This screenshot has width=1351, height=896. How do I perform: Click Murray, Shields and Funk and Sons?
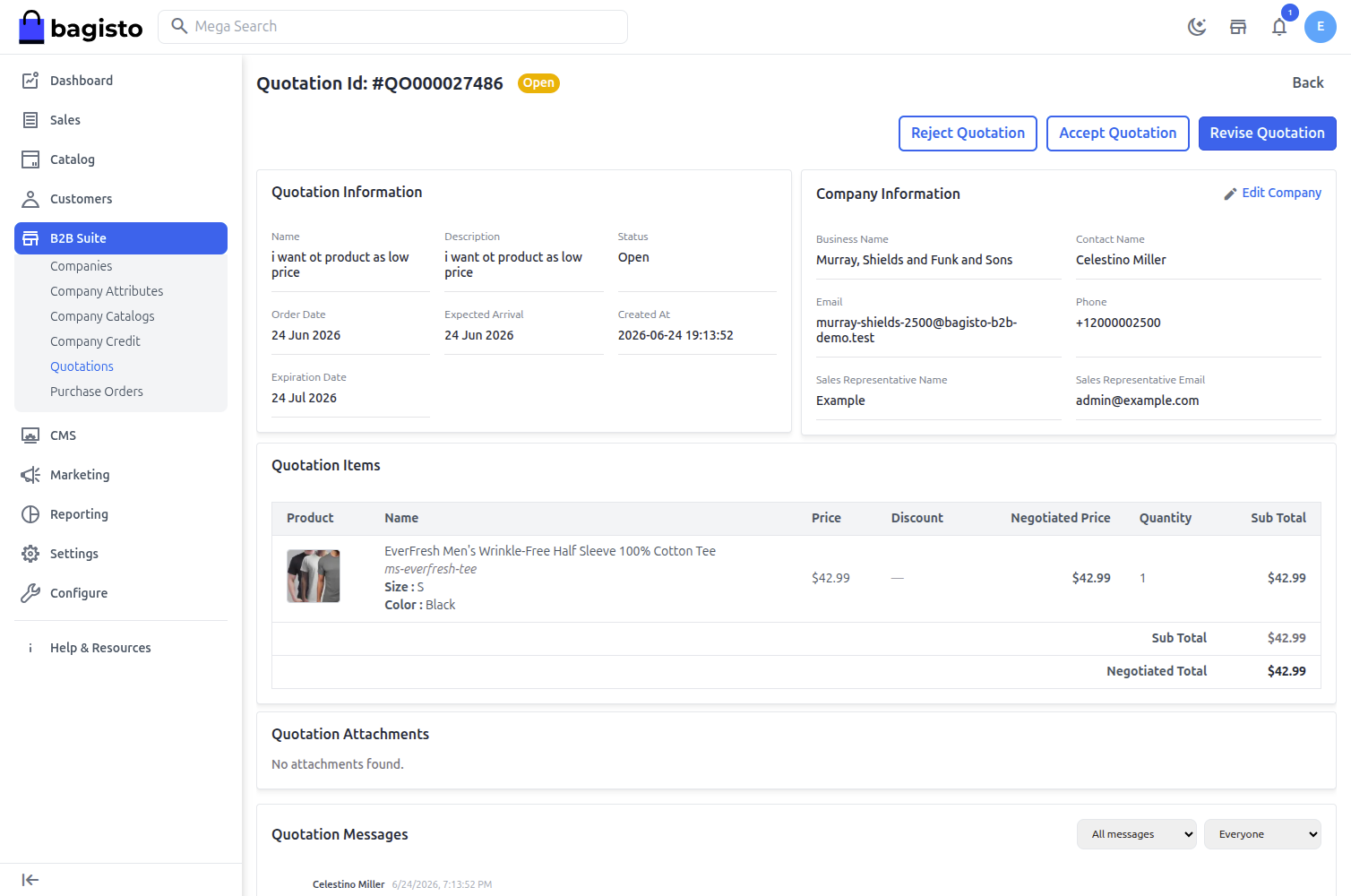click(x=914, y=260)
